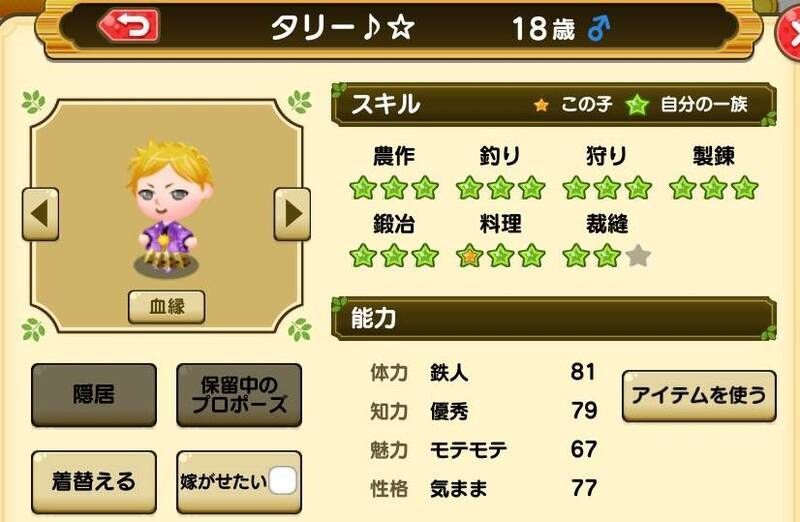Click the アイテムを使う button
The height and width of the screenshot is (522, 800).
pyautogui.click(x=699, y=396)
